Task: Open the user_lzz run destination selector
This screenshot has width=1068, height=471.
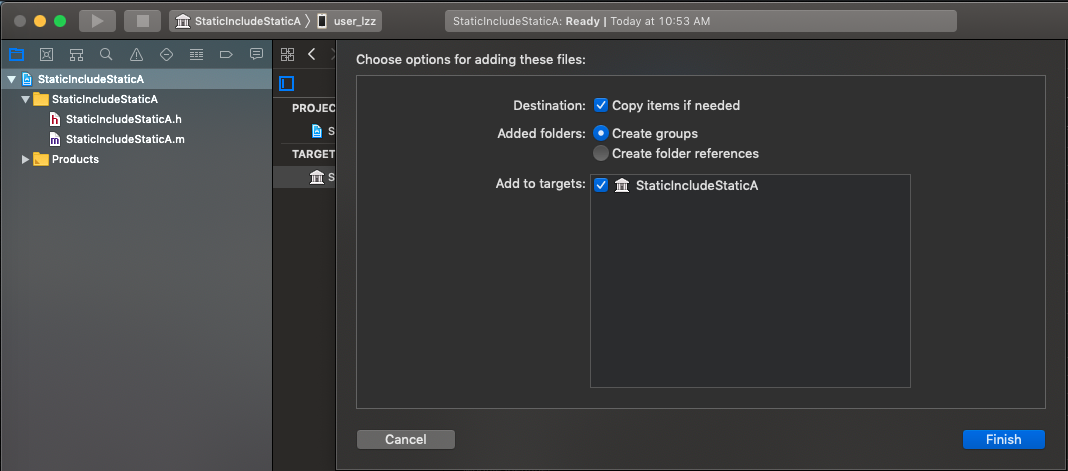Action: [x=347, y=21]
